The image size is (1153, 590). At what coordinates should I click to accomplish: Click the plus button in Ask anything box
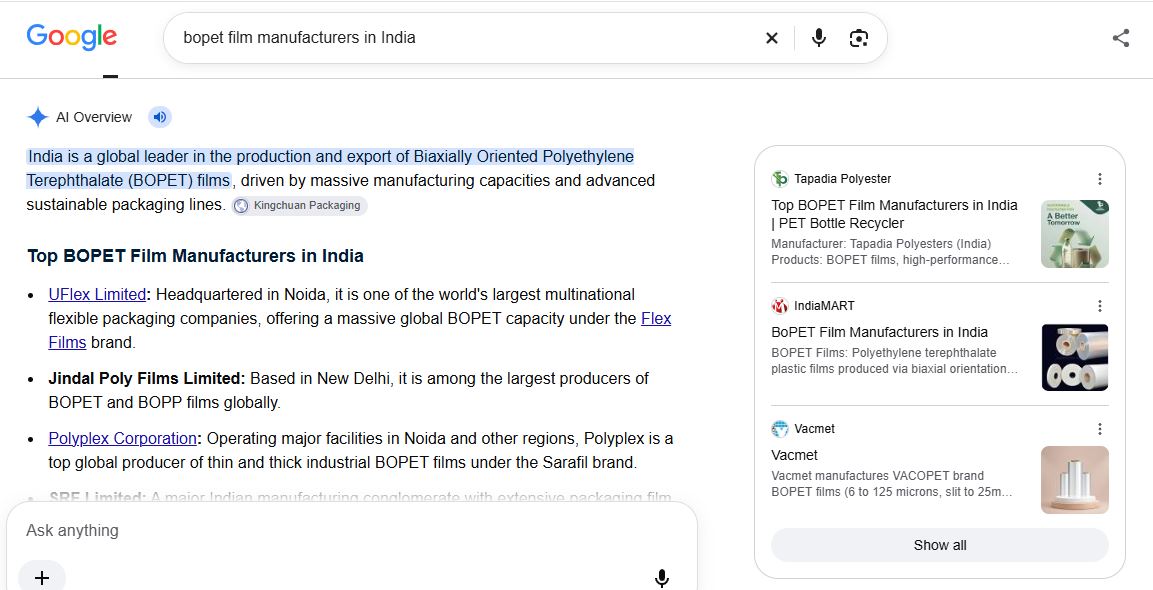click(x=42, y=578)
